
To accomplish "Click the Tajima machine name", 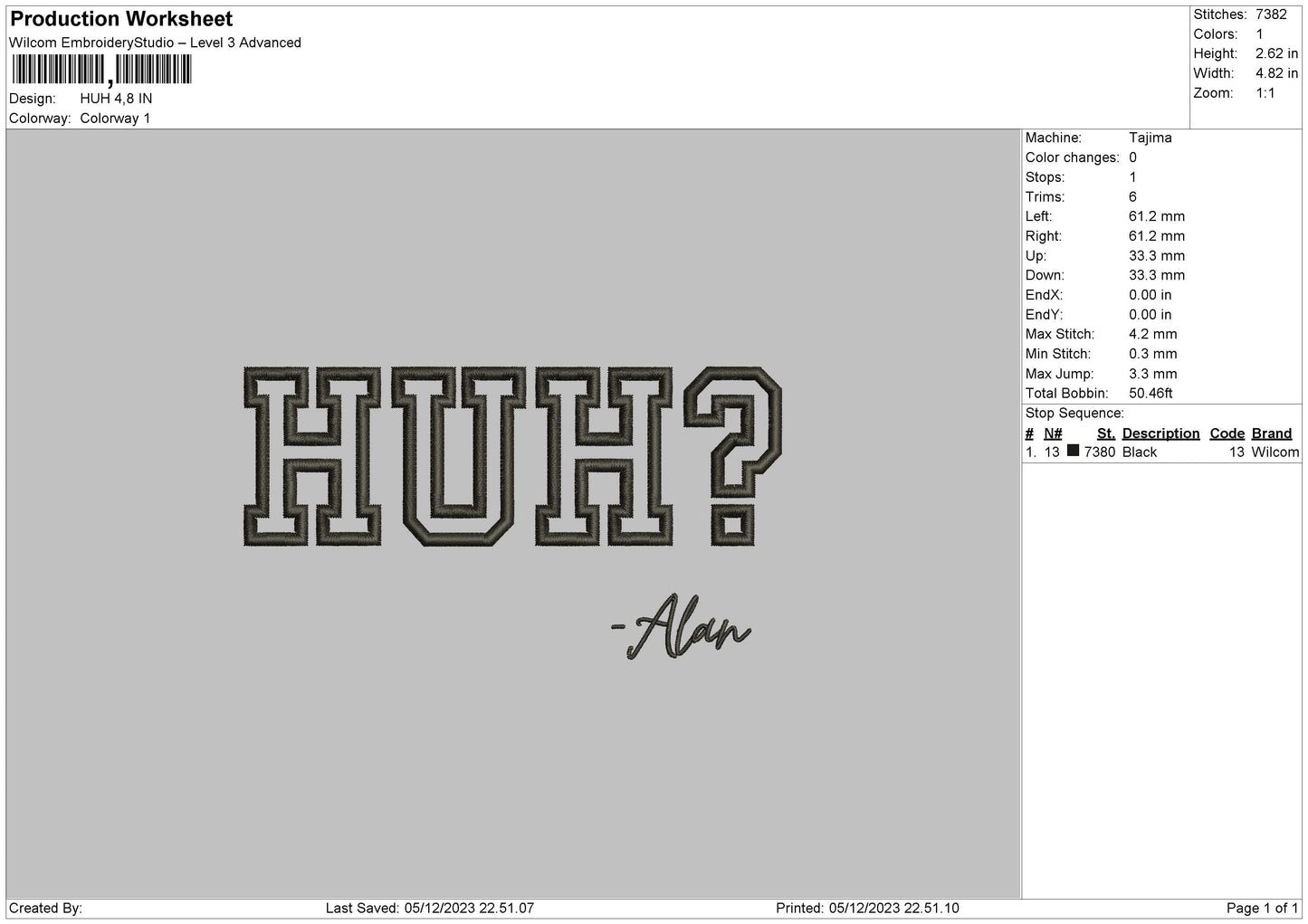I will pos(1150,138).
